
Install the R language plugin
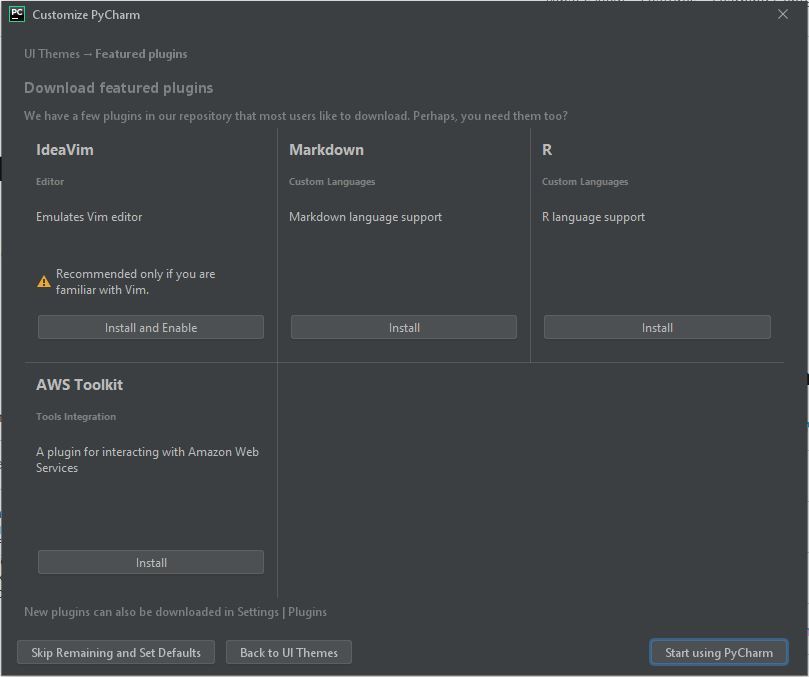[x=657, y=327]
